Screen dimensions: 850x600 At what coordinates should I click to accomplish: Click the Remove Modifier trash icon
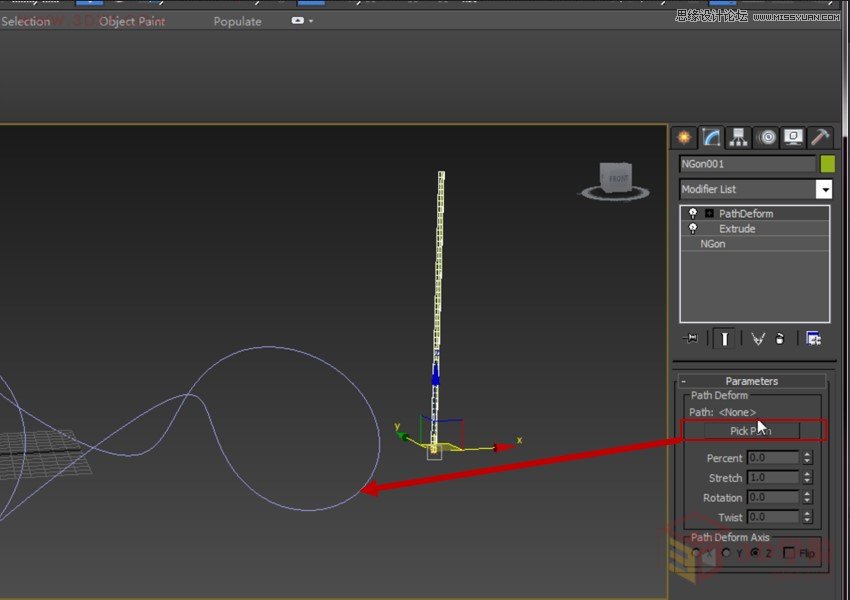pos(780,338)
